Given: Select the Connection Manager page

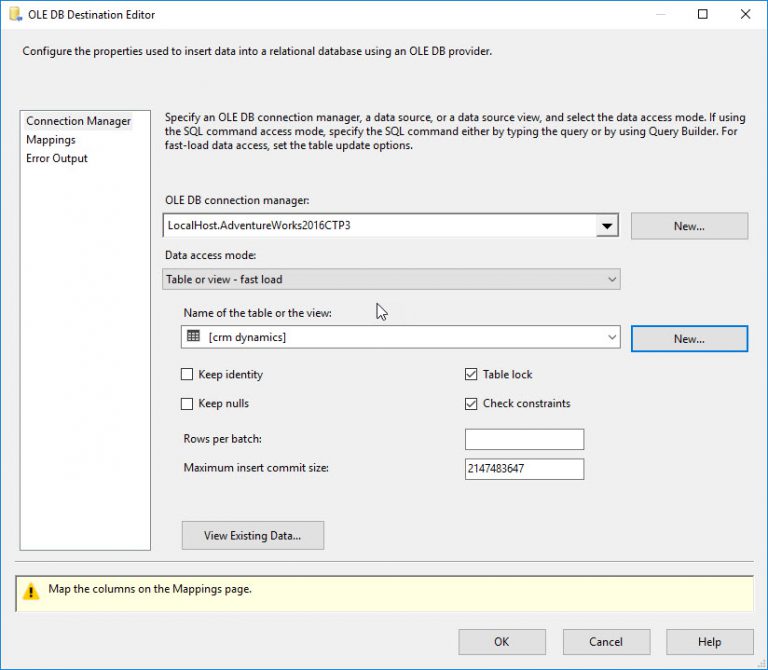Looking at the screenshot, I should click(78, 121).
